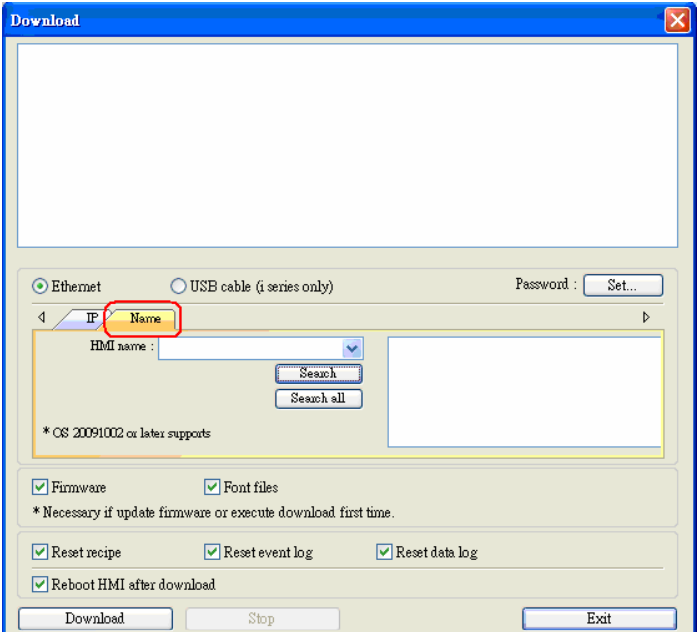Click inside the download log message area

348,145
